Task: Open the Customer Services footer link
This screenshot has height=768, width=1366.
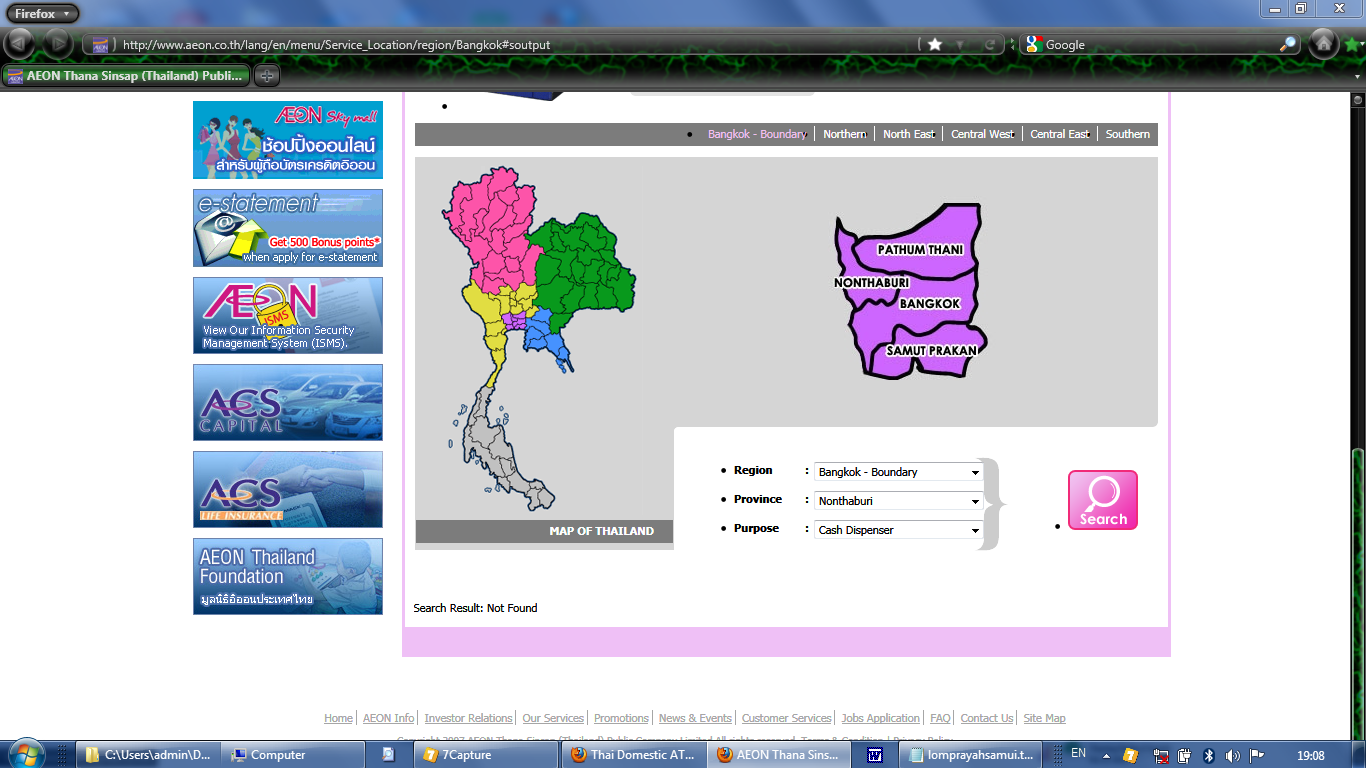Action: (786, 718)
